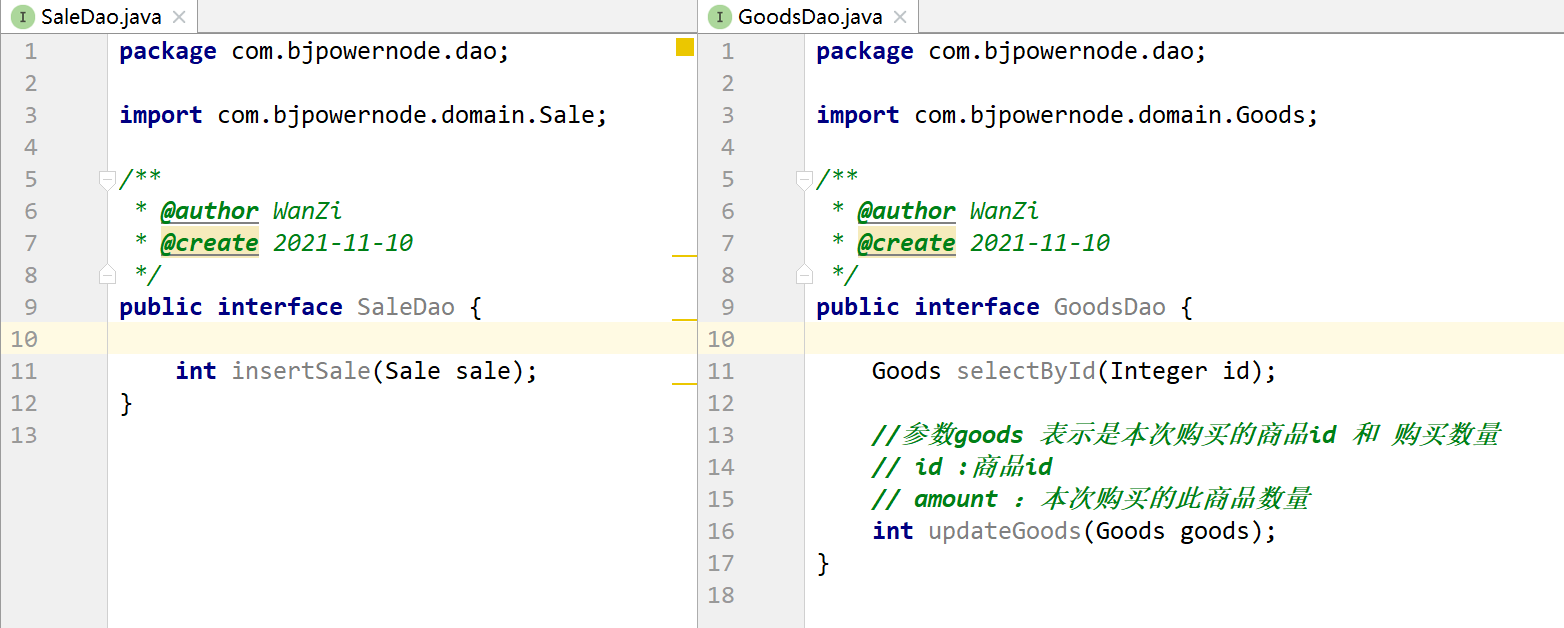Click @create tag in SaleDao.java
The width and height of the screenshot is (1564, 628).
[210, 243]
